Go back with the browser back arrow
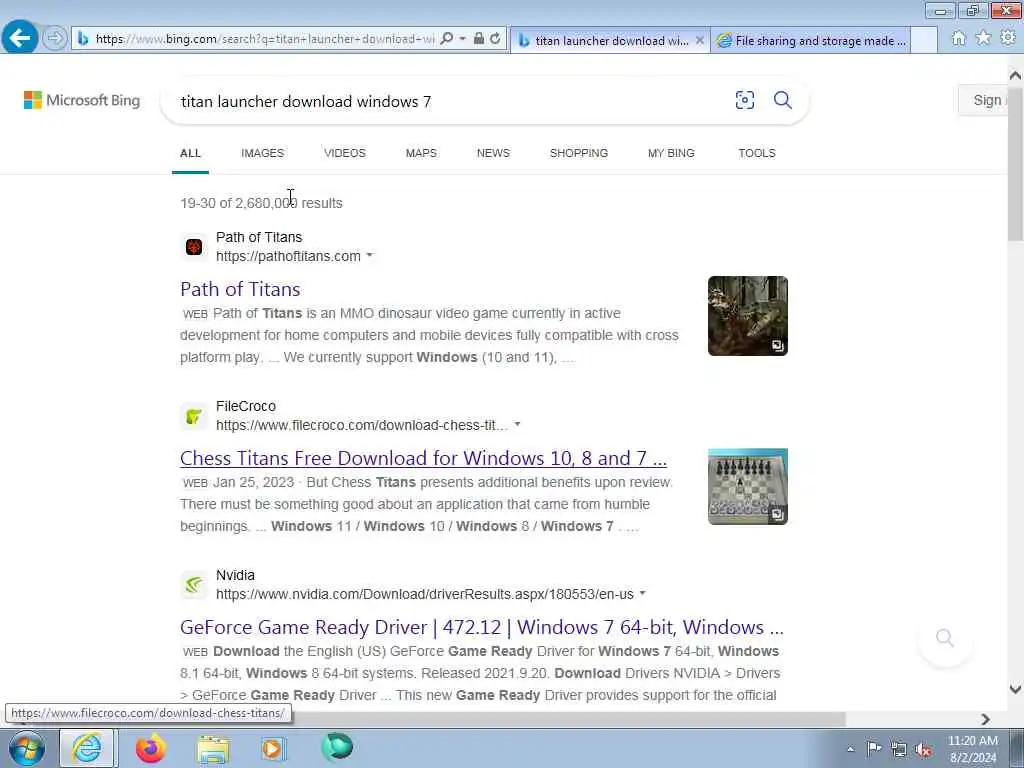Screen dimensions: 1024x768 point(20,38)
